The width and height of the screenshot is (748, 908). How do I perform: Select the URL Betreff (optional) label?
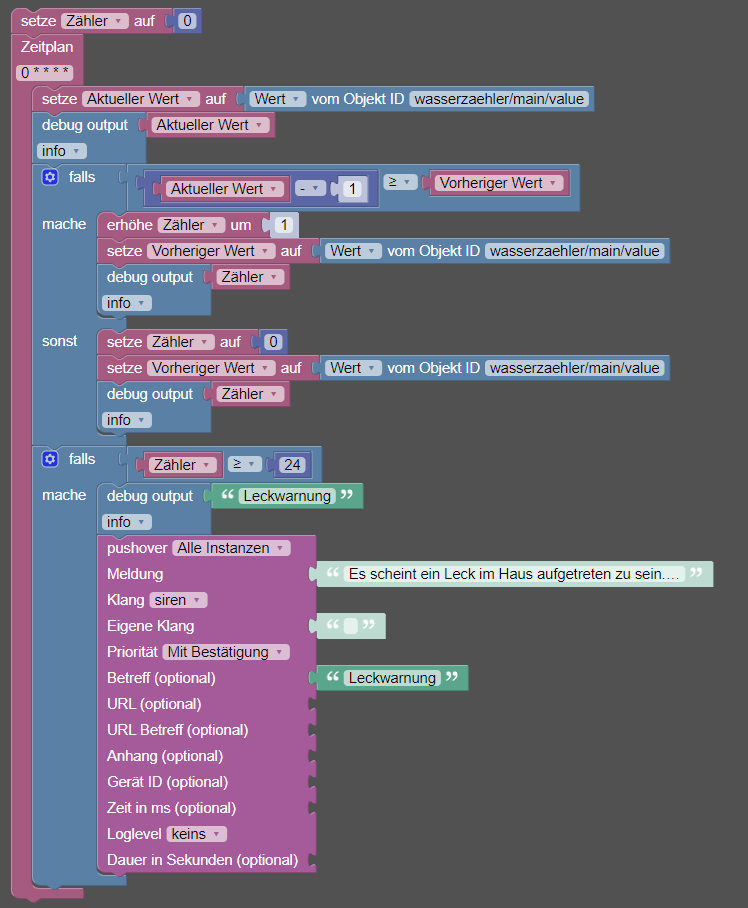pos(178,730)
